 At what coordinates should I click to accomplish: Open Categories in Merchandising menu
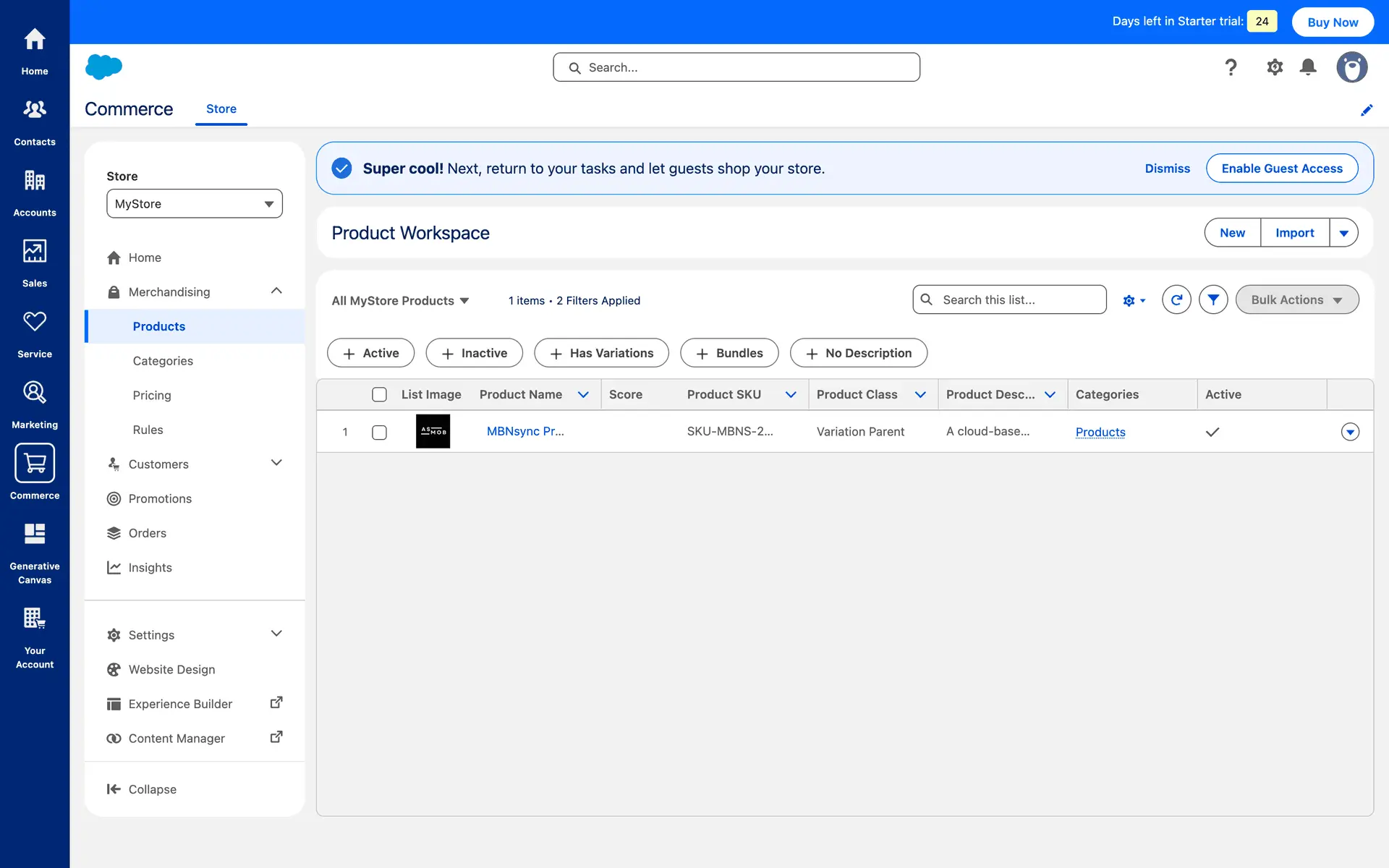click(x=163, y=361)
